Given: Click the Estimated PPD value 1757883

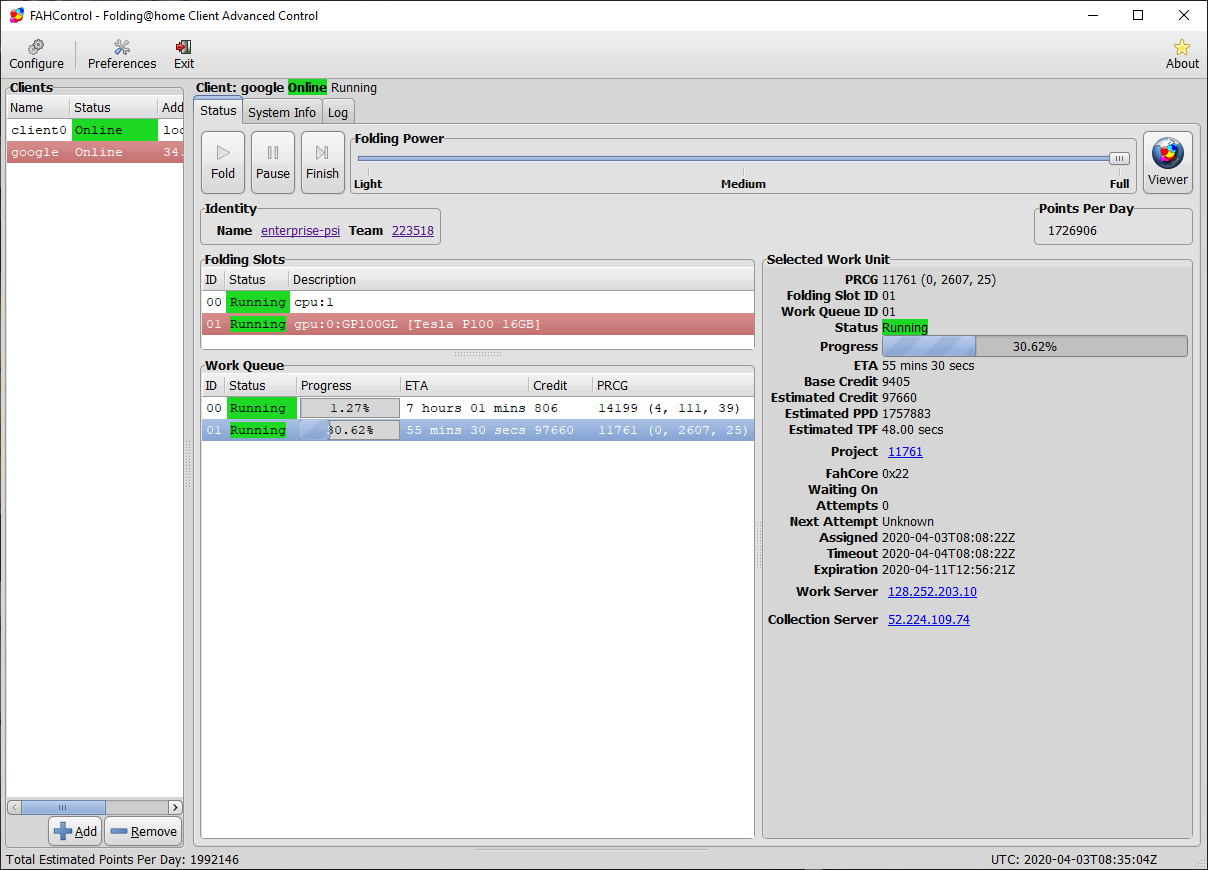Looking at the screenshot, I should (x=906, y=414).
